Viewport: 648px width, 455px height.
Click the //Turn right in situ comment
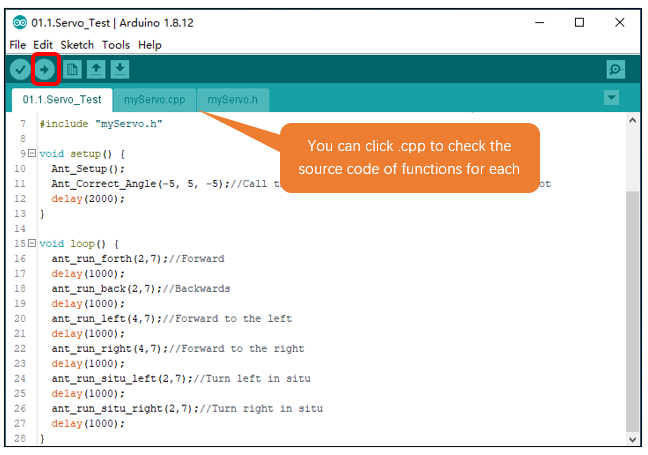[261, 408]
